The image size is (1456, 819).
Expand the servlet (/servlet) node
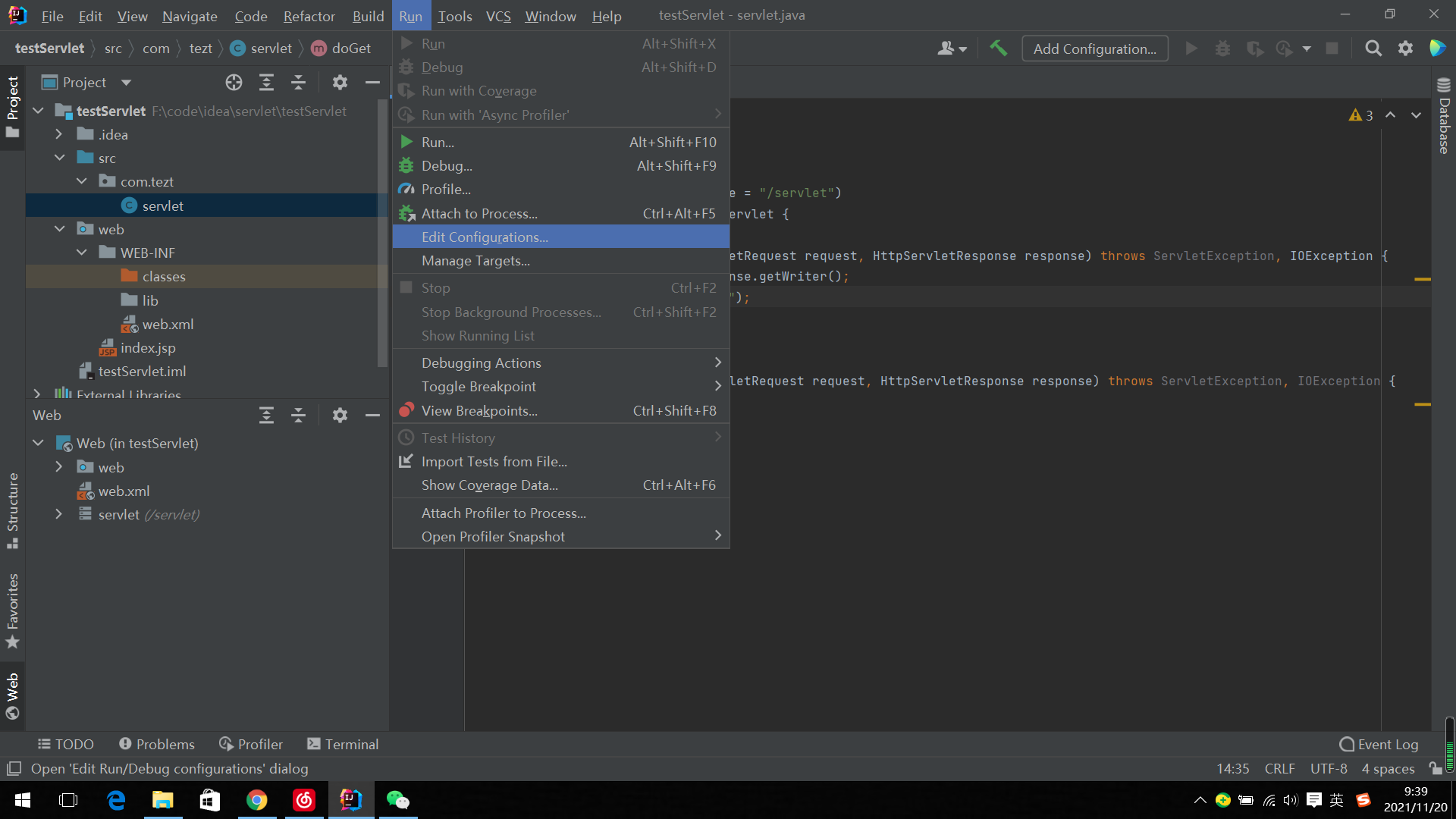[59, 514]
